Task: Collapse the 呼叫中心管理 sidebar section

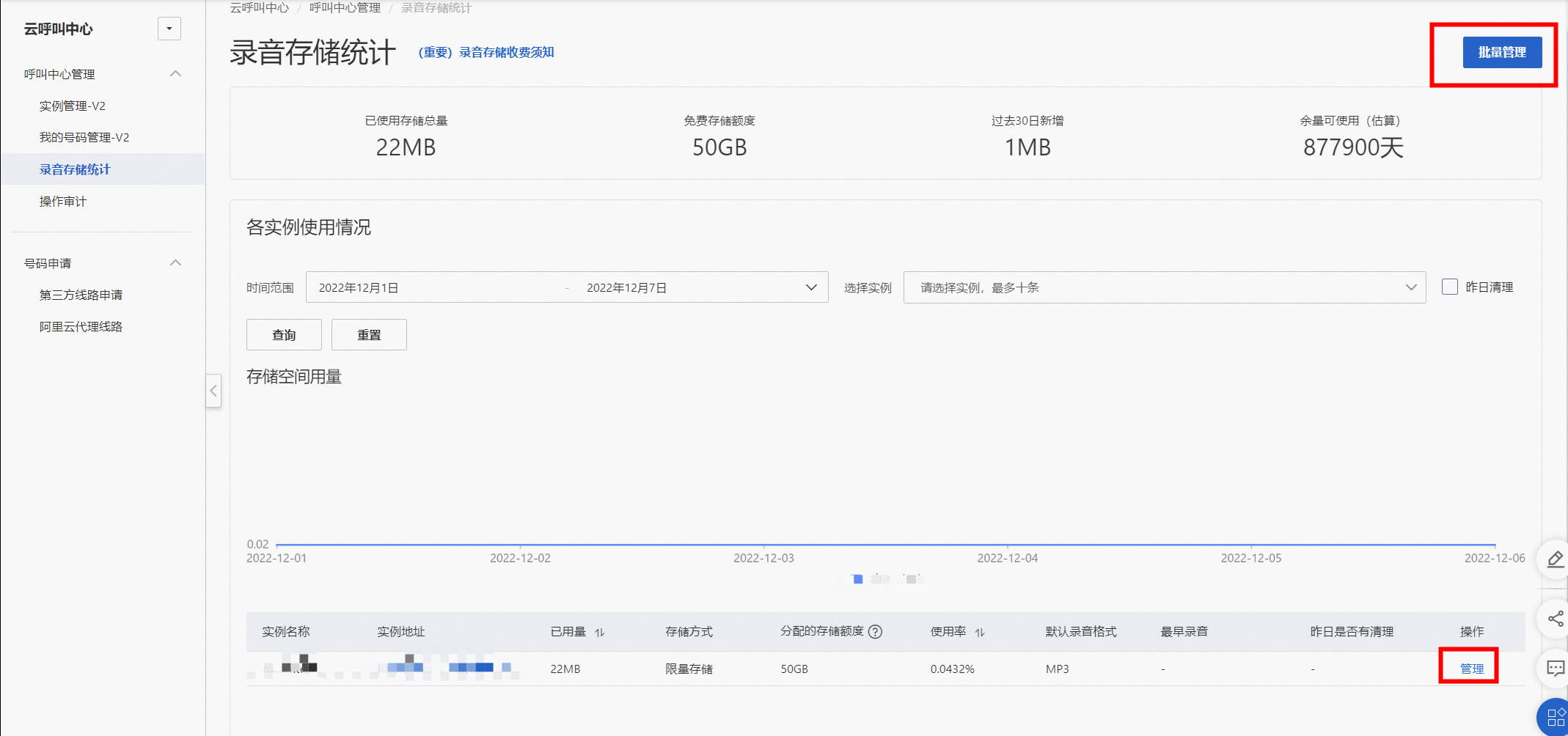Action: 175,74
